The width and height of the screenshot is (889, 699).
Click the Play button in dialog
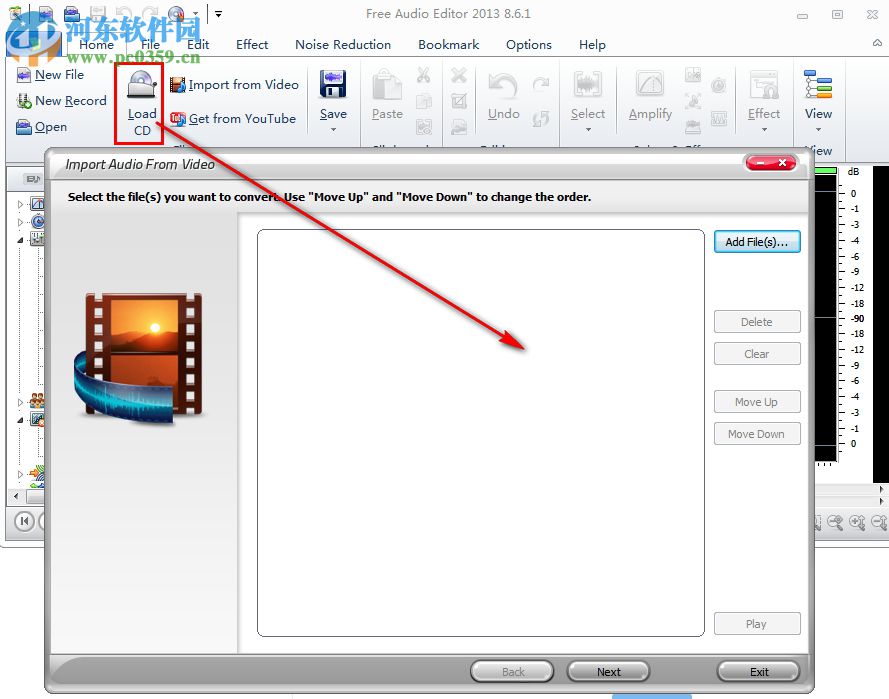coord(757,624)
